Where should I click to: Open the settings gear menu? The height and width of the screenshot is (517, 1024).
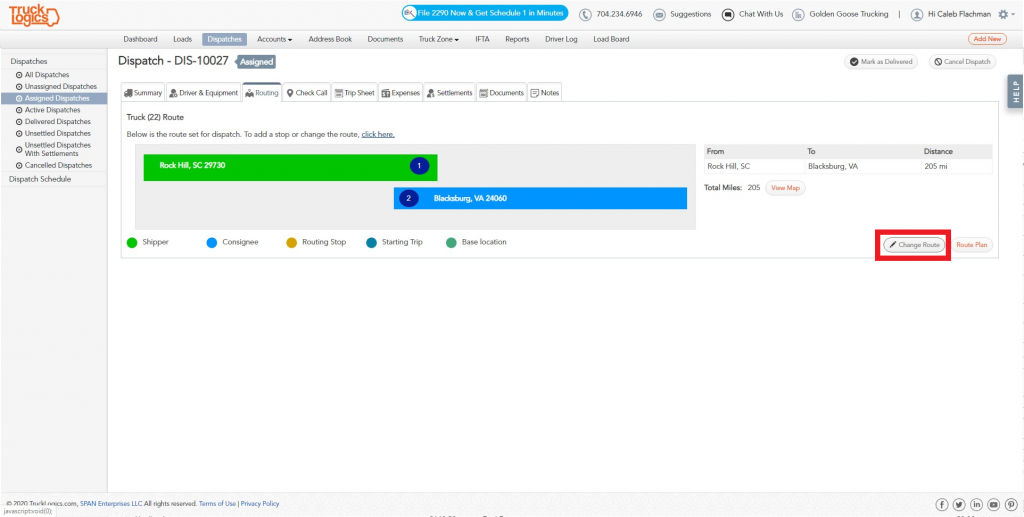click(1006, 14)
